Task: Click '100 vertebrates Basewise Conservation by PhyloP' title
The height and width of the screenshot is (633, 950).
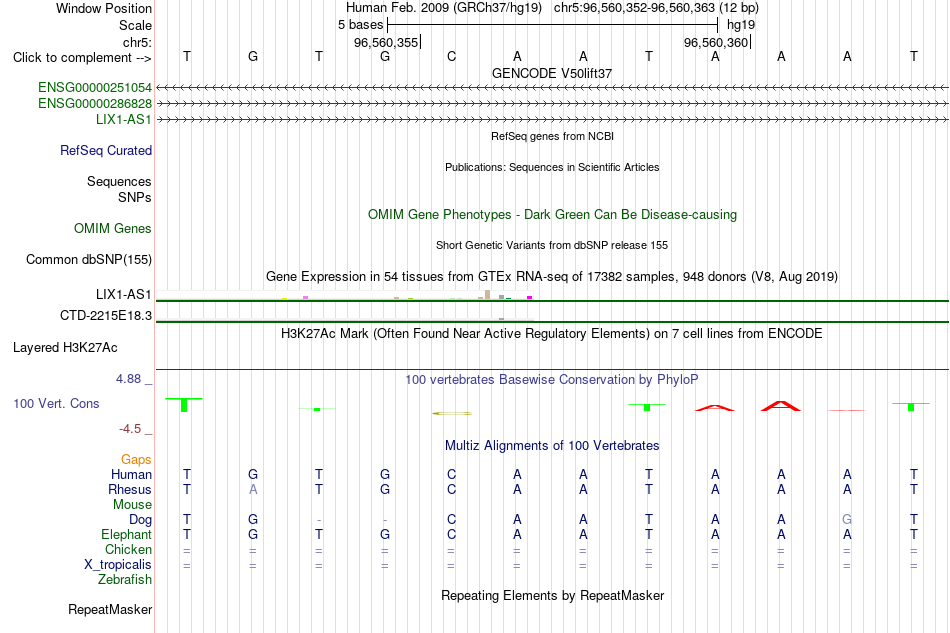Action: 552,380
